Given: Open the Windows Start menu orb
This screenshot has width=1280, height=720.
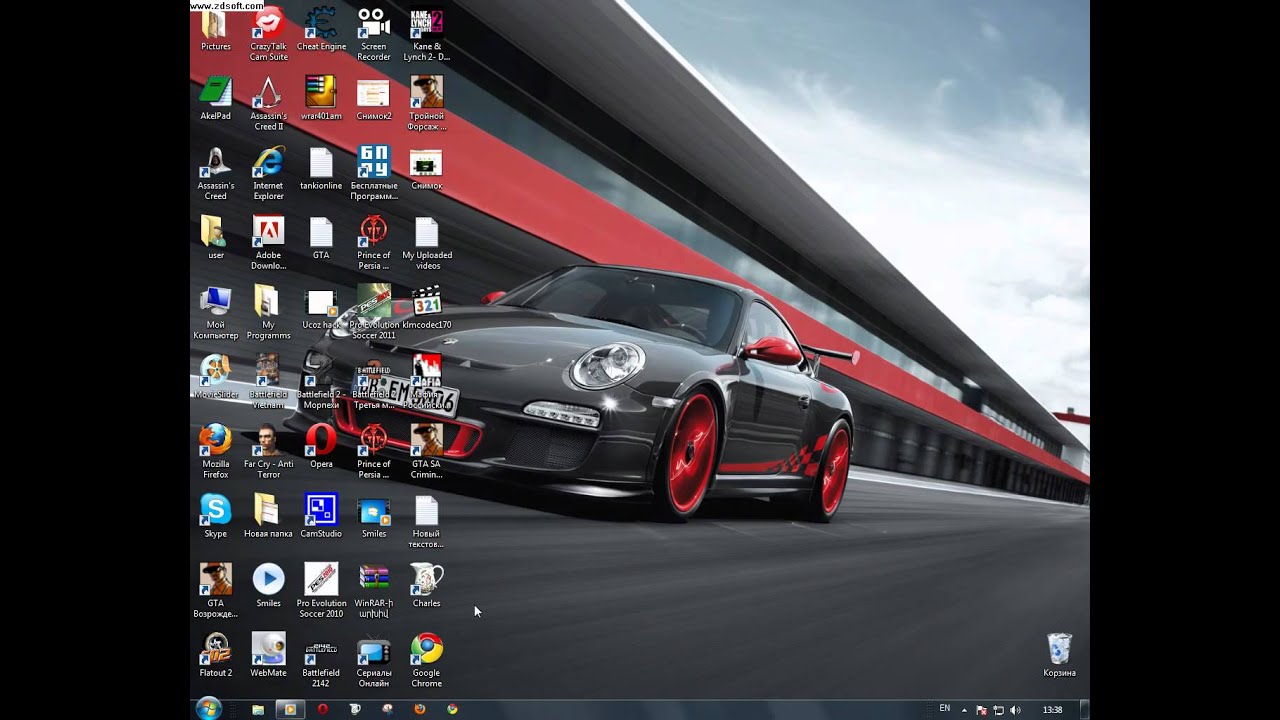Looking at the screenshot, I should (x=209, y=709).
